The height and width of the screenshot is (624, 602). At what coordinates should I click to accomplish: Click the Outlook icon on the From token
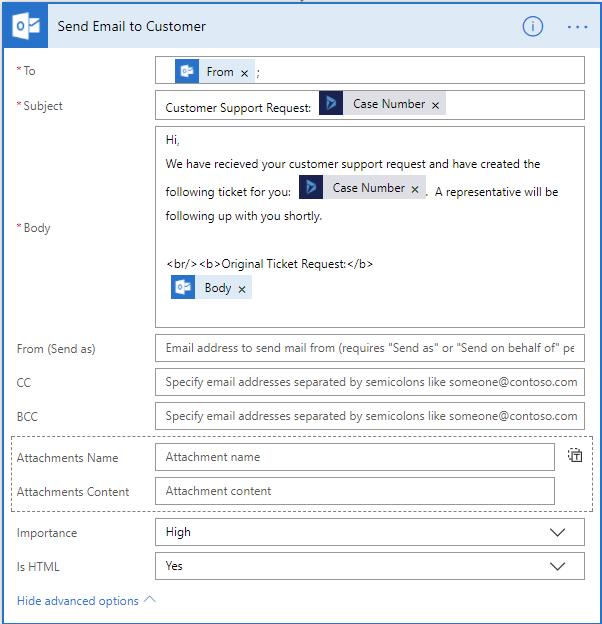(186, 72)
